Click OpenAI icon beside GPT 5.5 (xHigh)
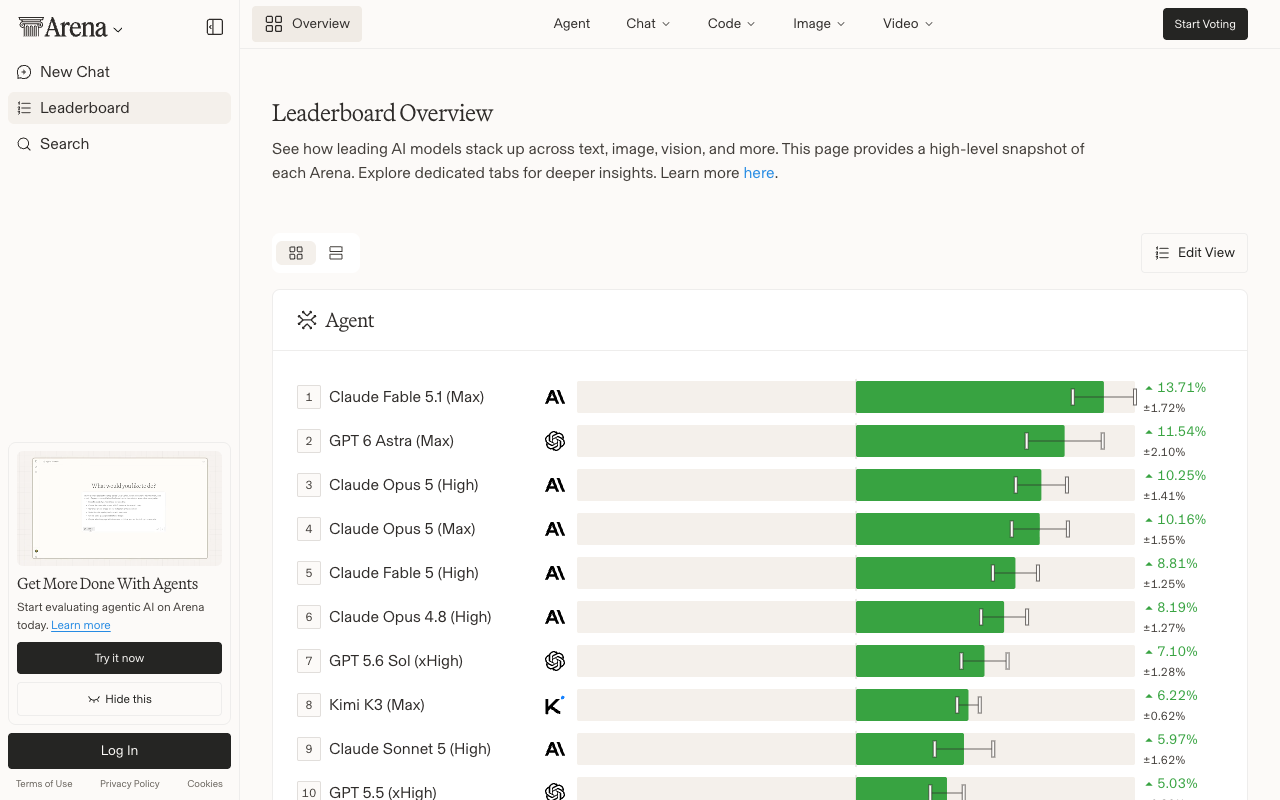Screen dimensions: 1280x800 [x=555, y=792]
